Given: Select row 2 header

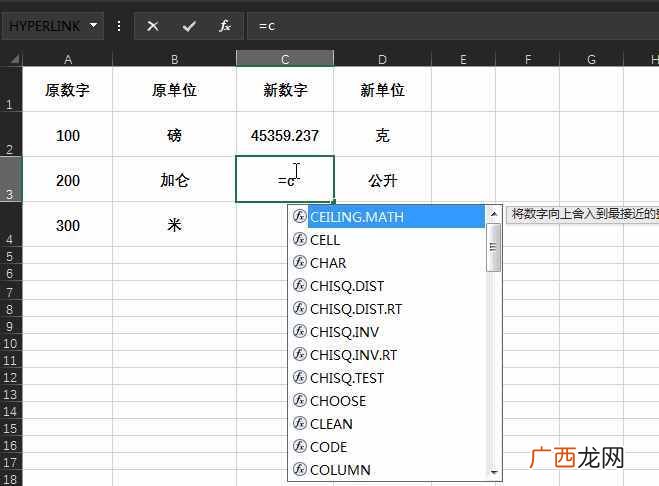Looking at the screenshot, I should click(x=11, y=134).
